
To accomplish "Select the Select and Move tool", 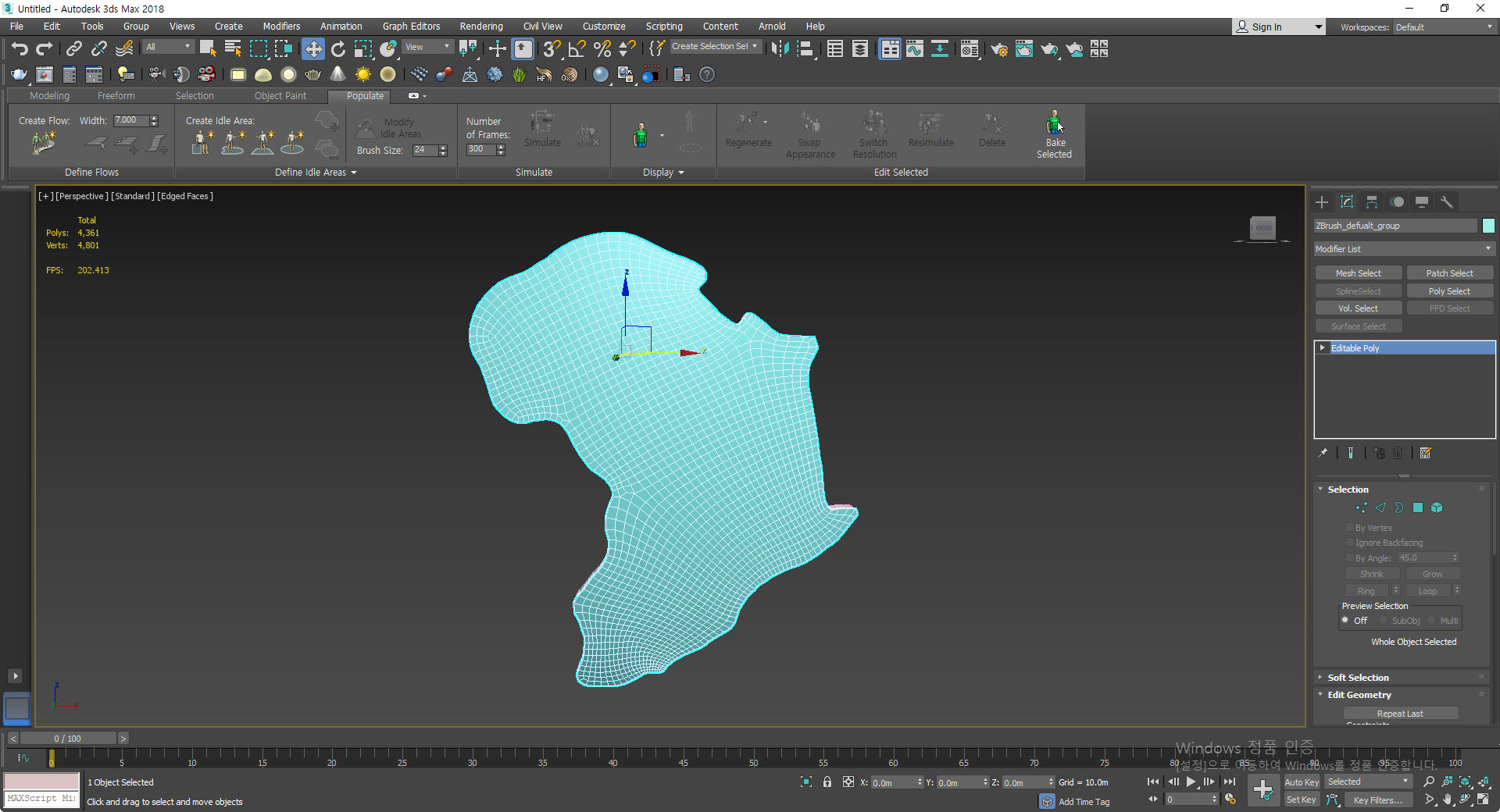I will (x=312, y=49).
